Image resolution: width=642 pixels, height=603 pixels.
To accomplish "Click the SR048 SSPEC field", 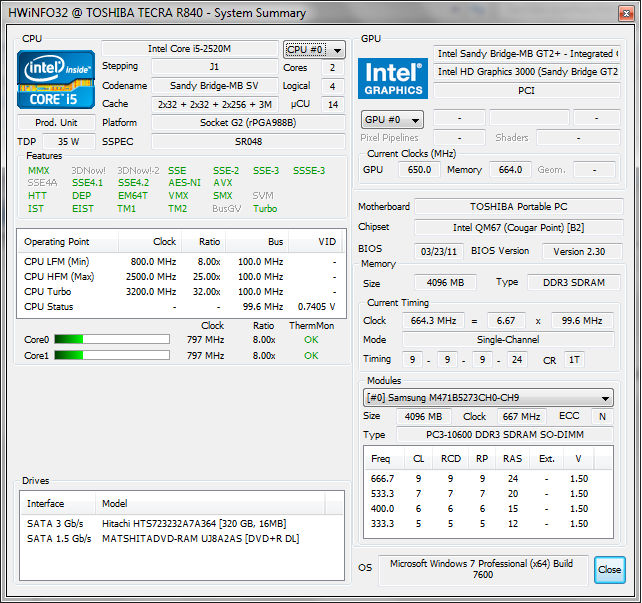I will (x=248, y=142).
